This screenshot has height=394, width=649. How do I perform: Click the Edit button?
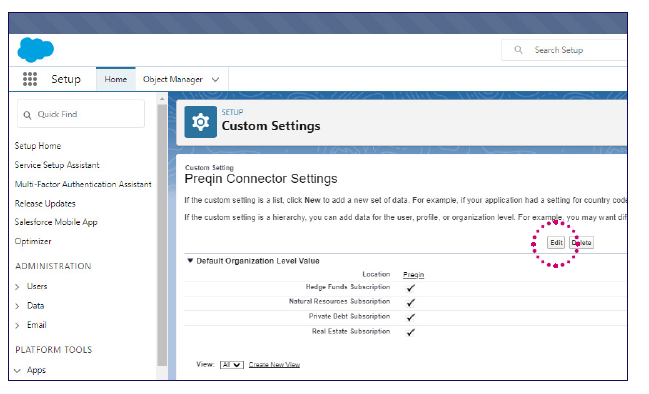556,243
